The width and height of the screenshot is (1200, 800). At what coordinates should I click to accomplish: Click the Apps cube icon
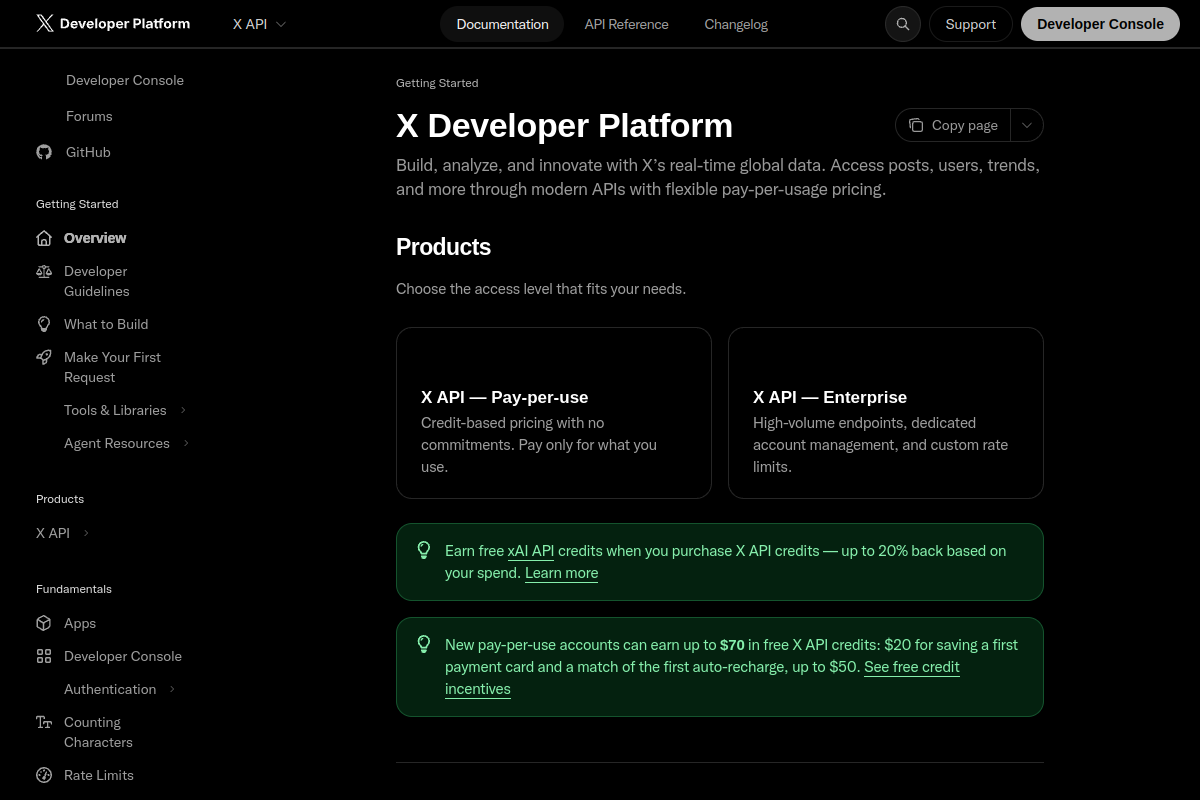[44, 623]
